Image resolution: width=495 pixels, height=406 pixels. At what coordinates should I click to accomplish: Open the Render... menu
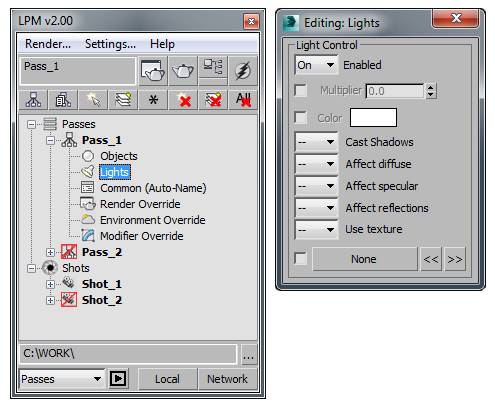point(48,44)
